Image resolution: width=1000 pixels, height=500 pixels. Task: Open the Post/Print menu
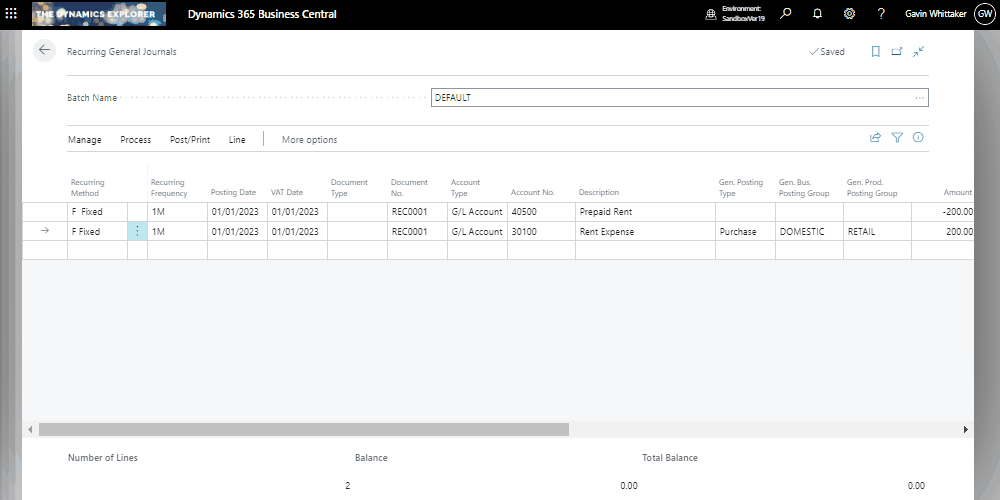click(190, 140)
